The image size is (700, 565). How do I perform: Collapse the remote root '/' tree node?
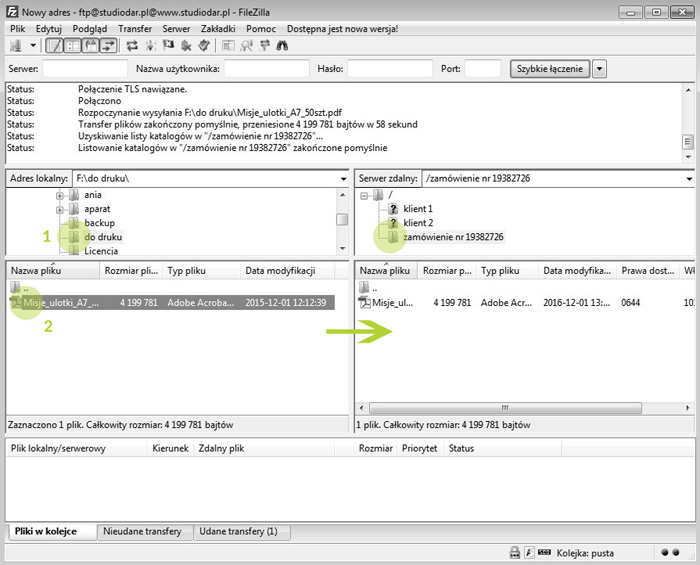(x=364, y=195)
